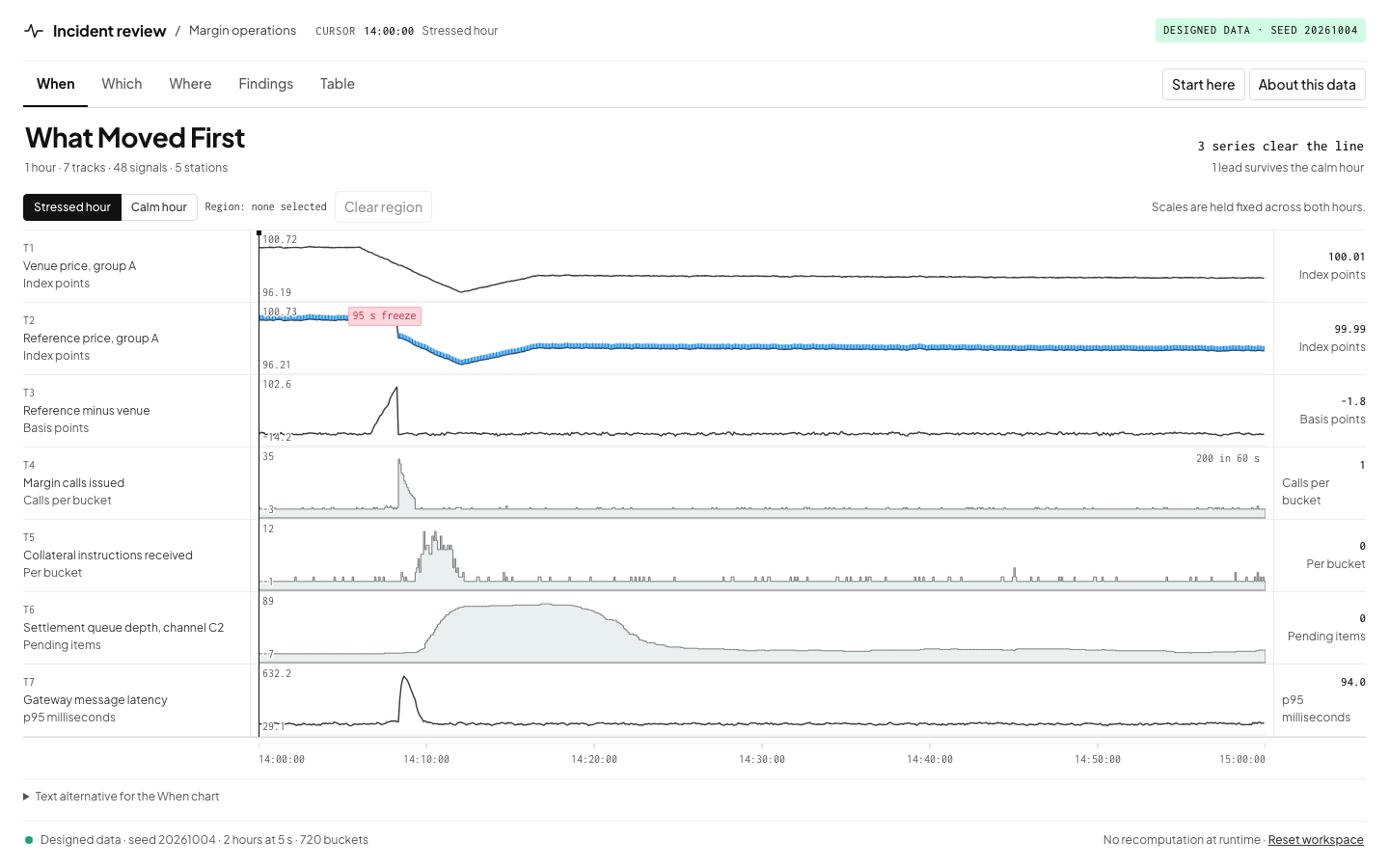1389x868 pixels.
Task: Select the Reference price, group A track label
Action: [x=91, y=339]
